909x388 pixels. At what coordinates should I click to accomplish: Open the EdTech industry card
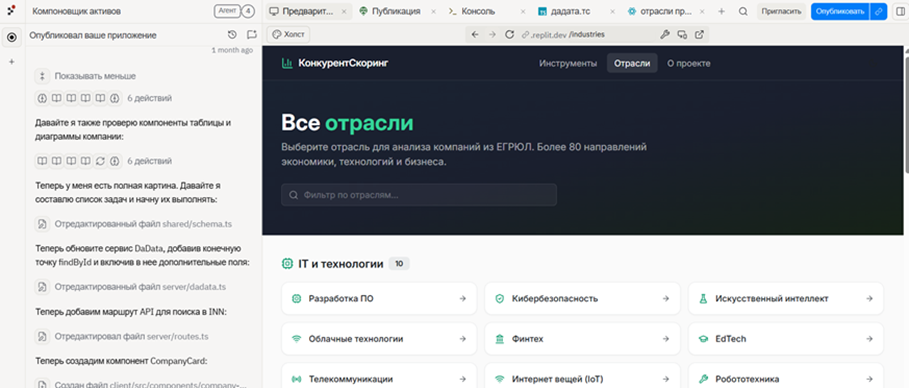point(786,339)
